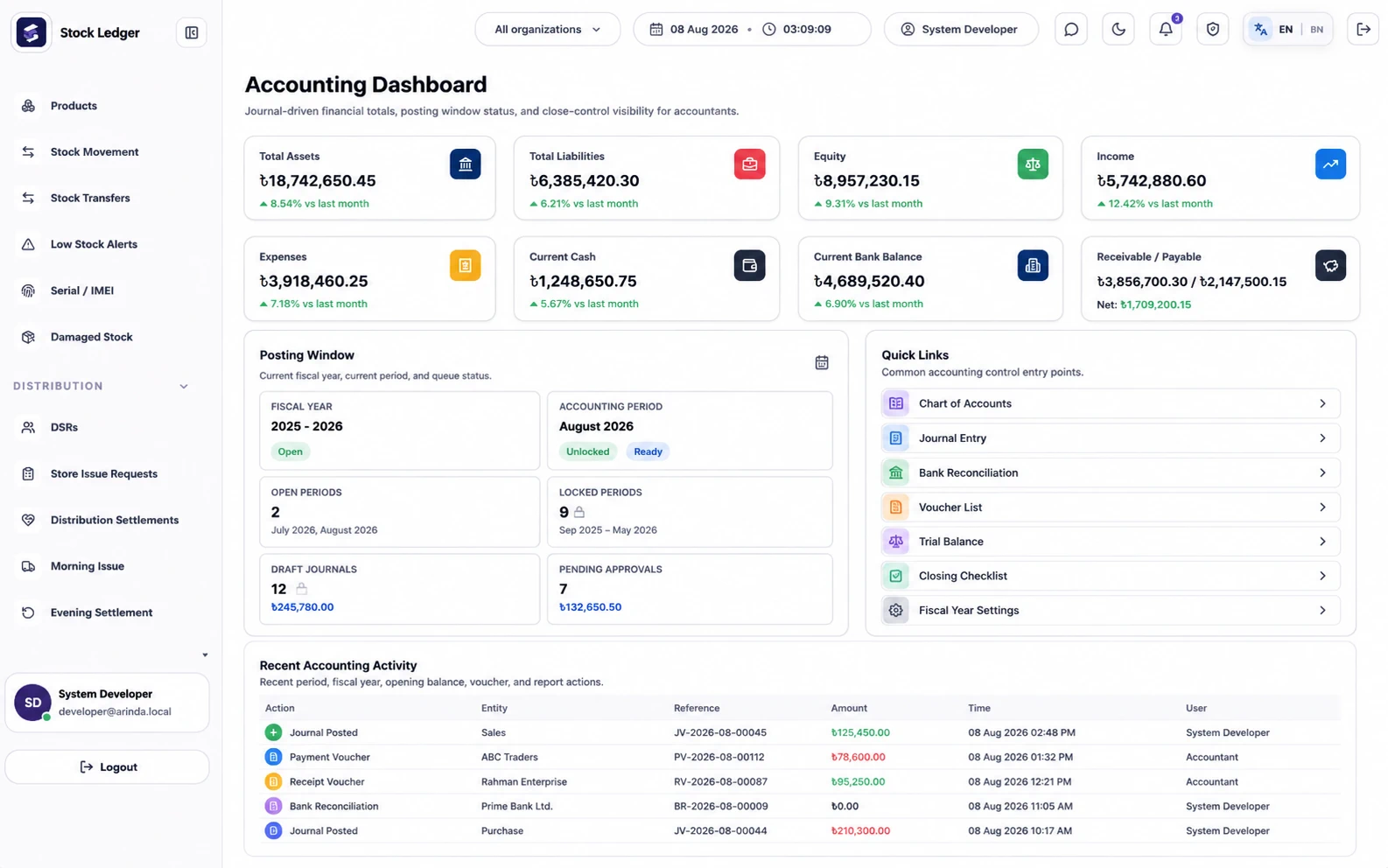
Task: Click reference PV-2026-08-00112
Action: (x=719, y=758)
